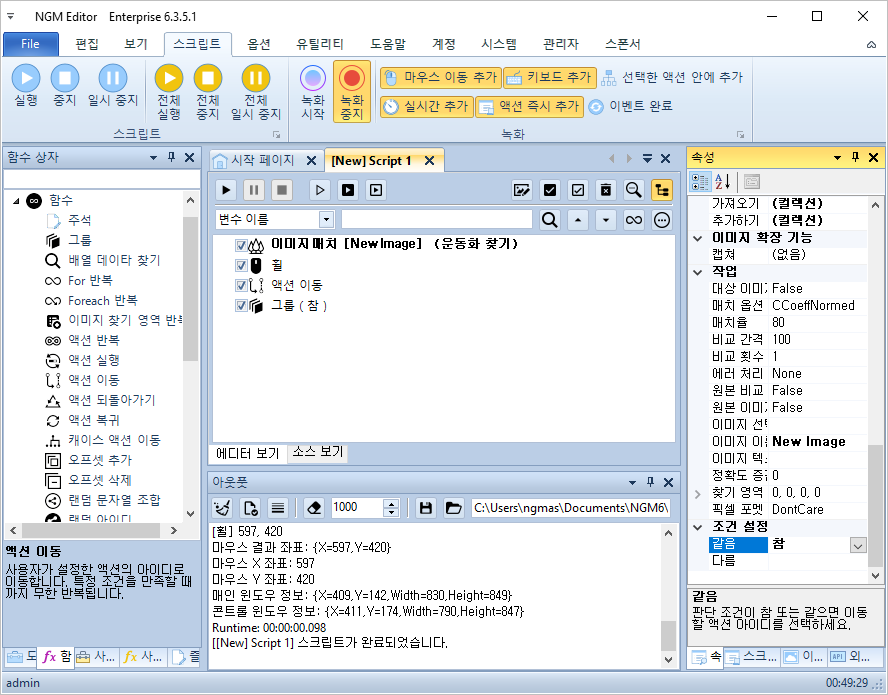Click the check-all filled checkbox toolbar icon
888x695 pixels.
click(549, 190)
